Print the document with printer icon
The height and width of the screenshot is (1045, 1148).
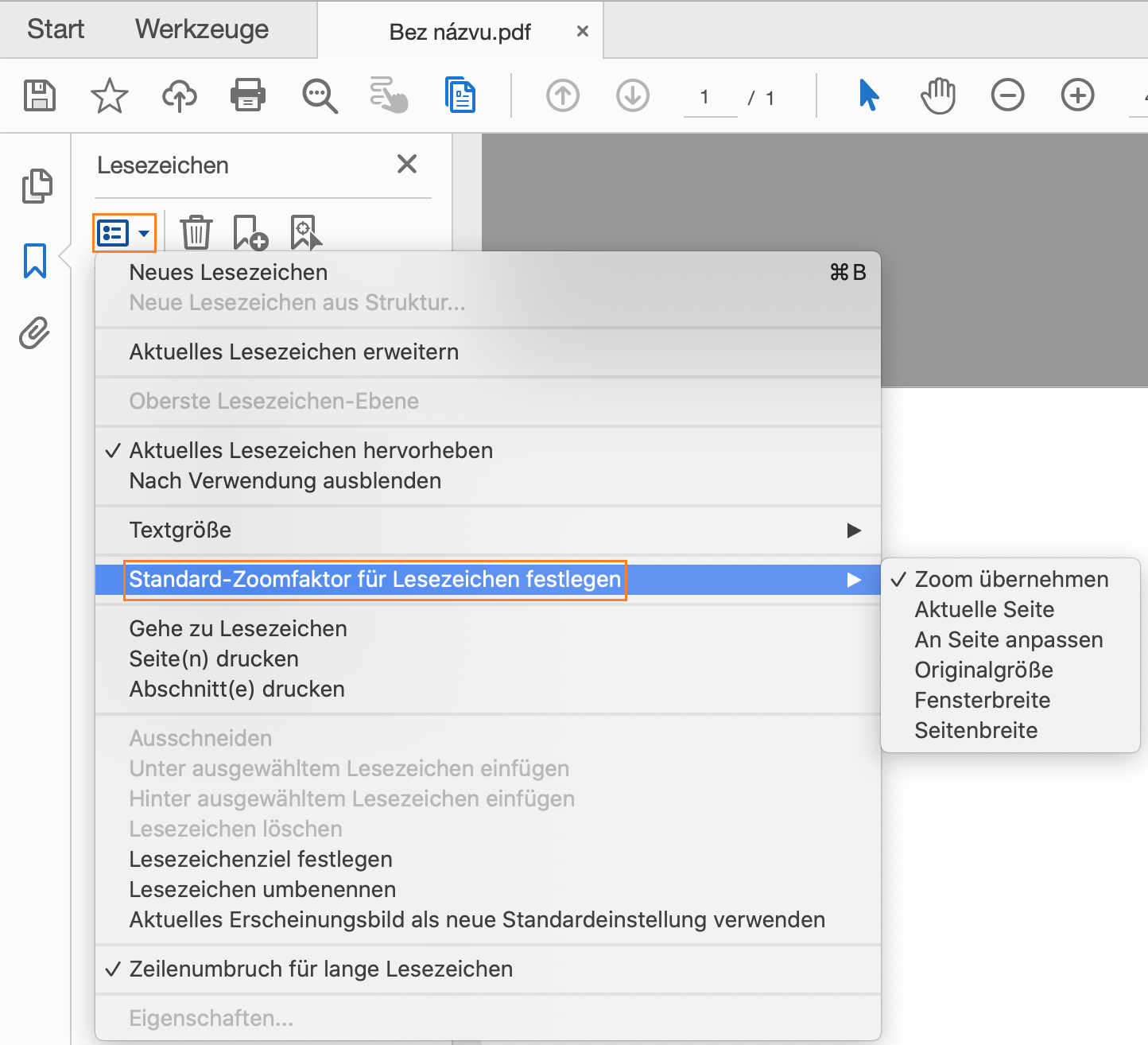[248, 95]
